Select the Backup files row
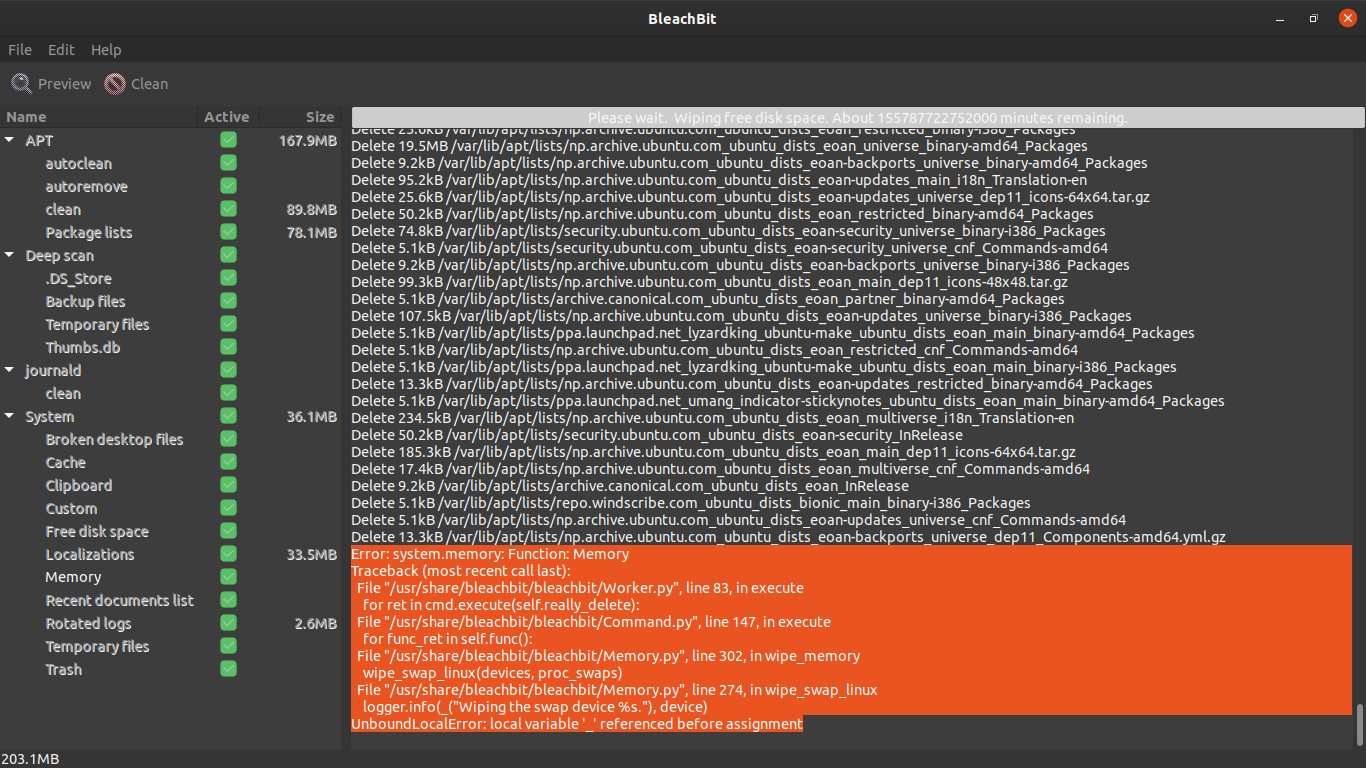The width and height of the screenshot is (1366, 768). (x=171, y=301)
